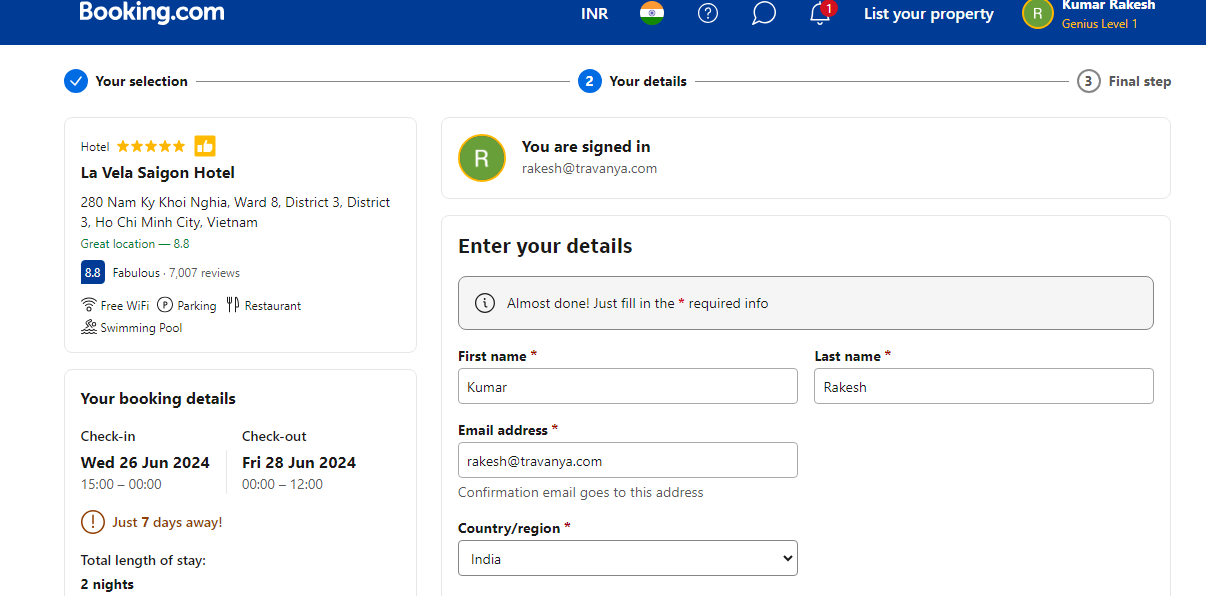Screen dimensions: 1206x596
Task: Click the La Vela Saigon Hotel name
Action: [158, 173]
